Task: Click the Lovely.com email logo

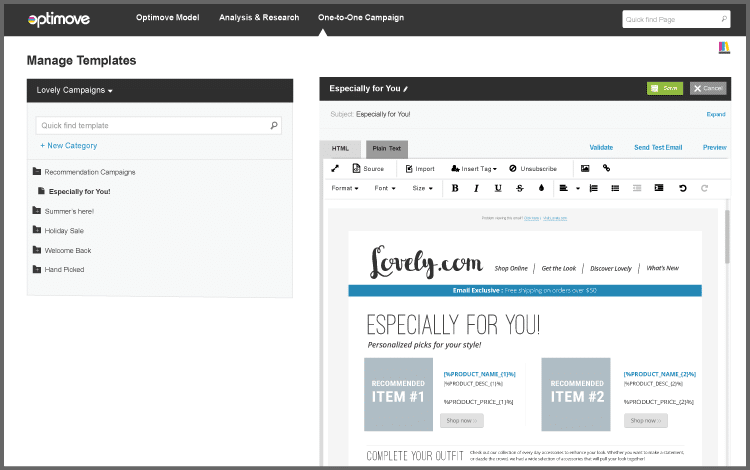Action: [x=426, y=262]
